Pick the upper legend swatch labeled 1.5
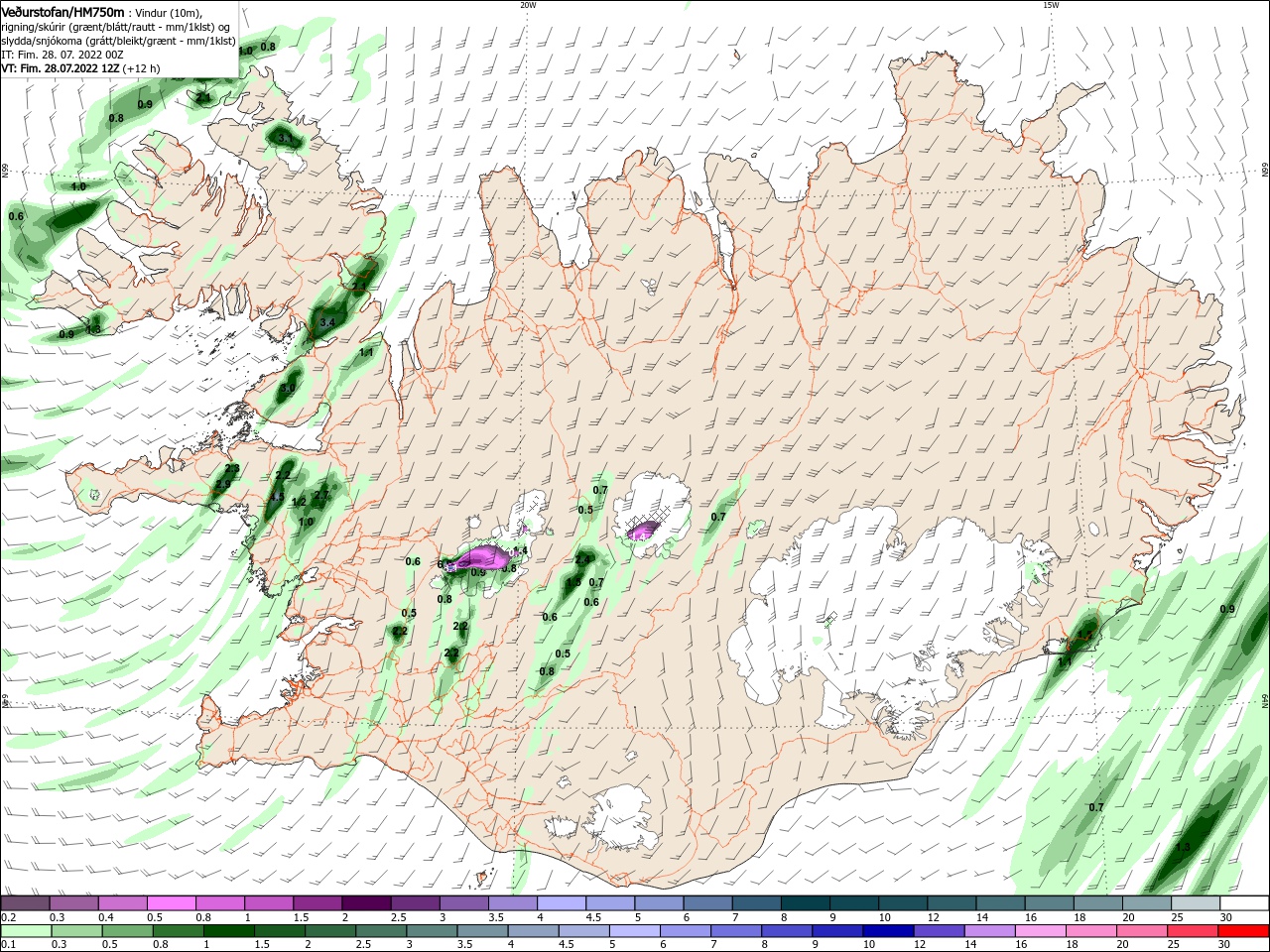1270x952 pixels. coord(317,903)
